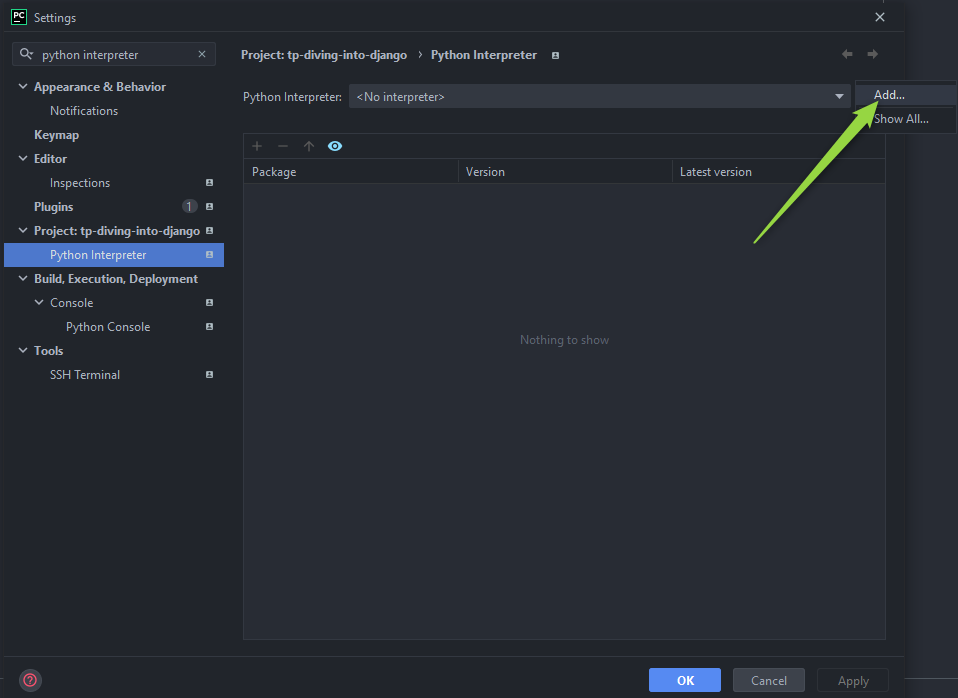Navigate forward with the right arrow icon
Viewport: 958px width, 698px height.
[x=873, y=55]
